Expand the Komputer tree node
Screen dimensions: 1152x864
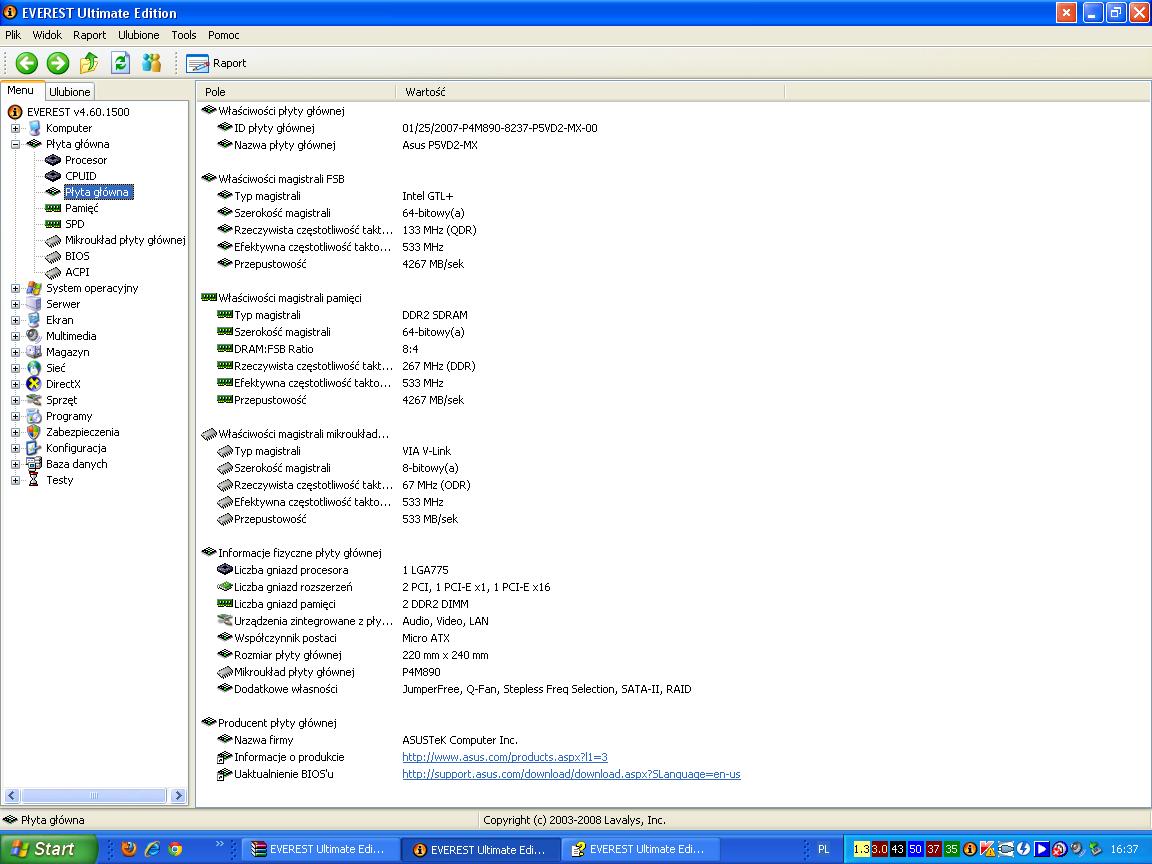(x=15, y=128)
